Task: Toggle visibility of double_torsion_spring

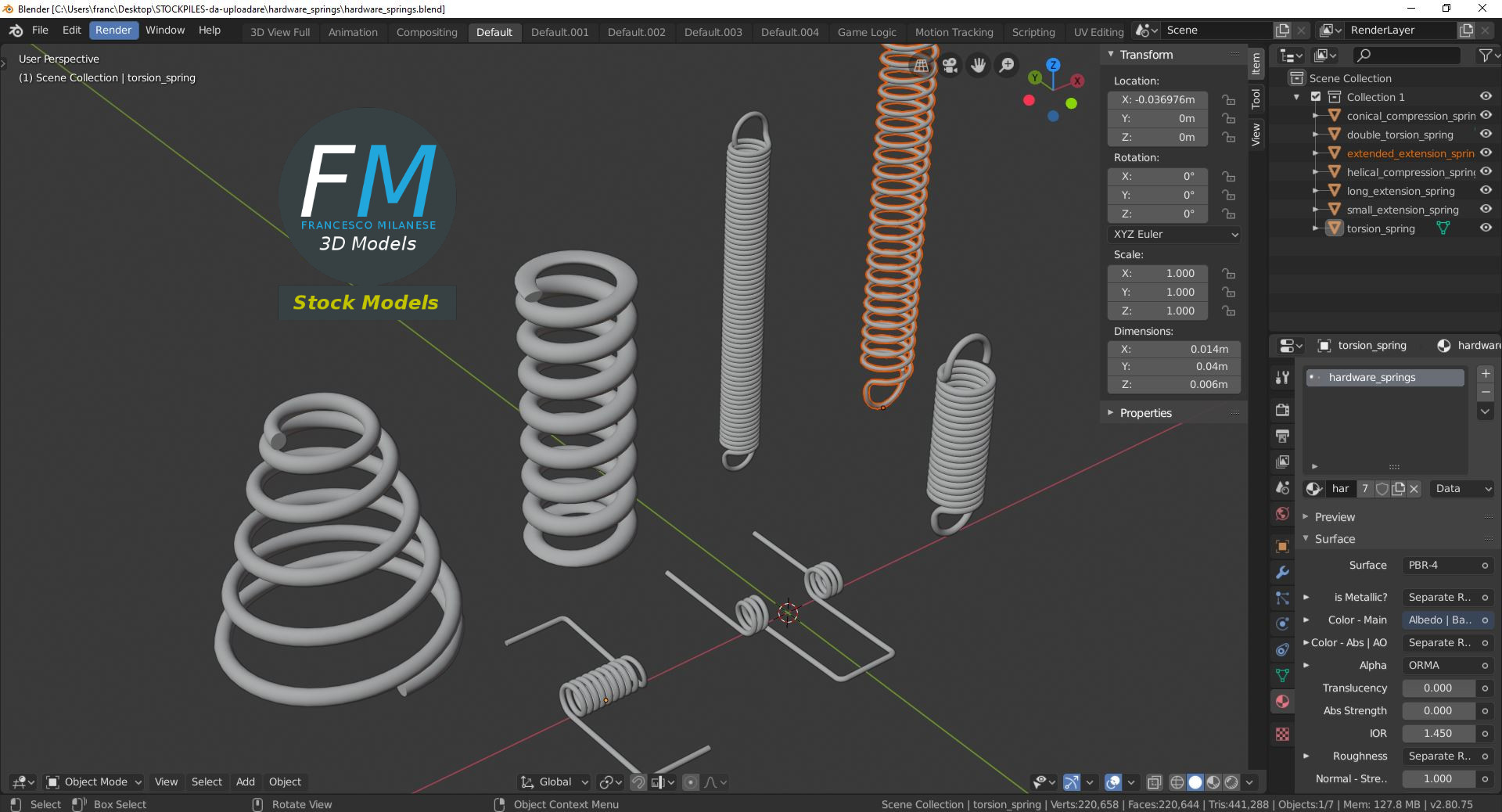Action: coord(1486,134)
